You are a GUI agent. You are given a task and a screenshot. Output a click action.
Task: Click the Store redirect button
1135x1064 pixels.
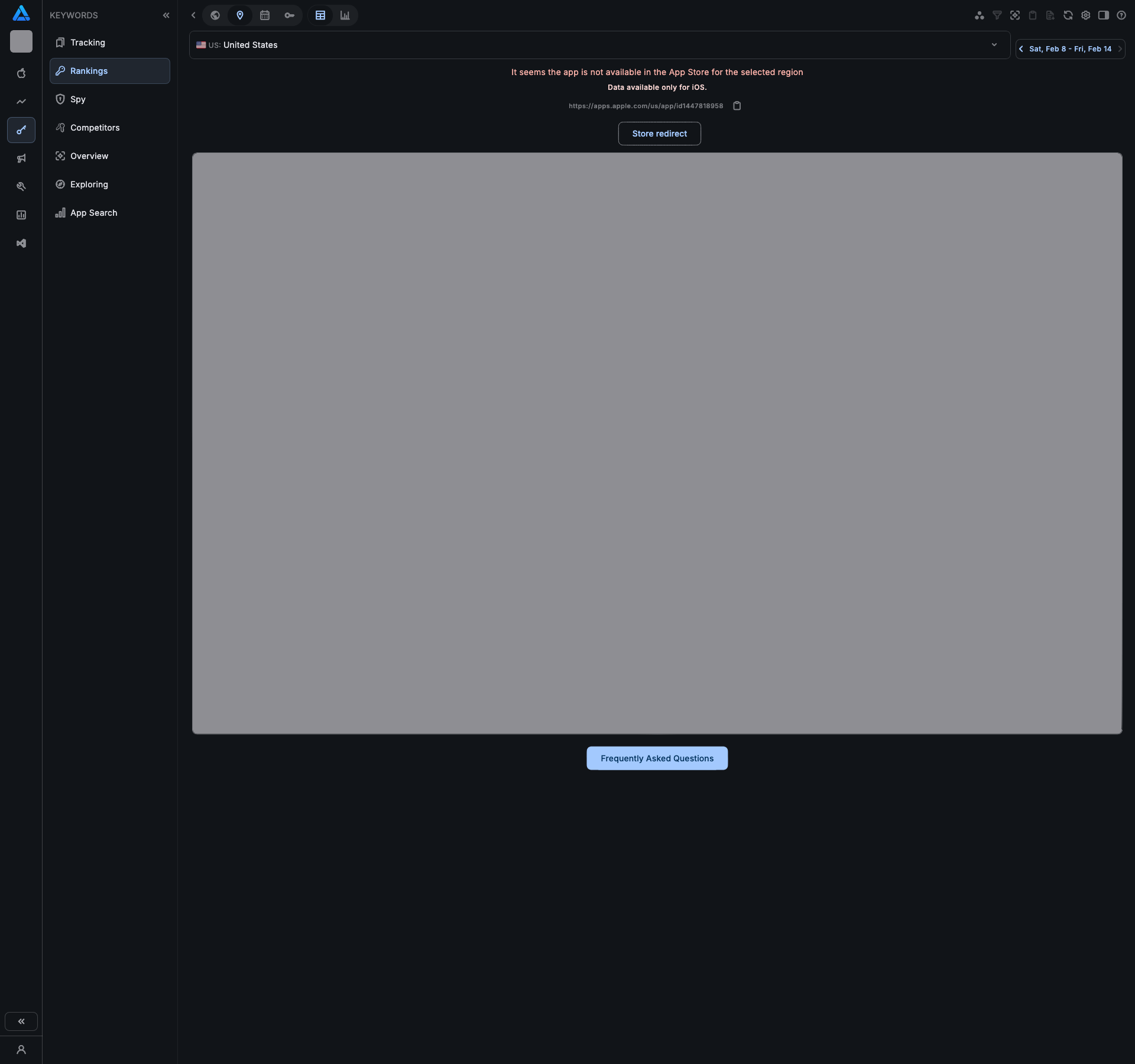point(659,134)
